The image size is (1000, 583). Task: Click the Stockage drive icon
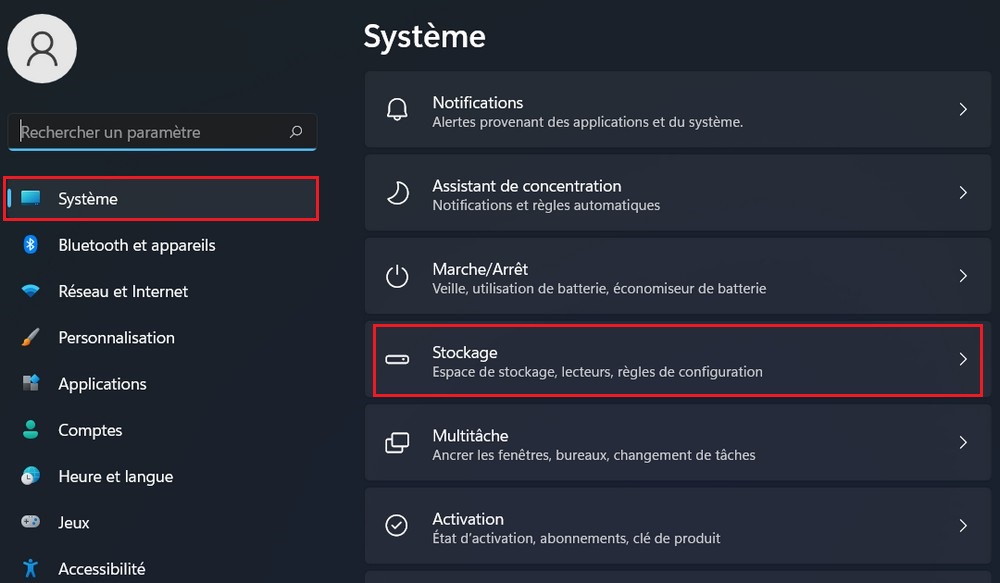click(397, 359)
